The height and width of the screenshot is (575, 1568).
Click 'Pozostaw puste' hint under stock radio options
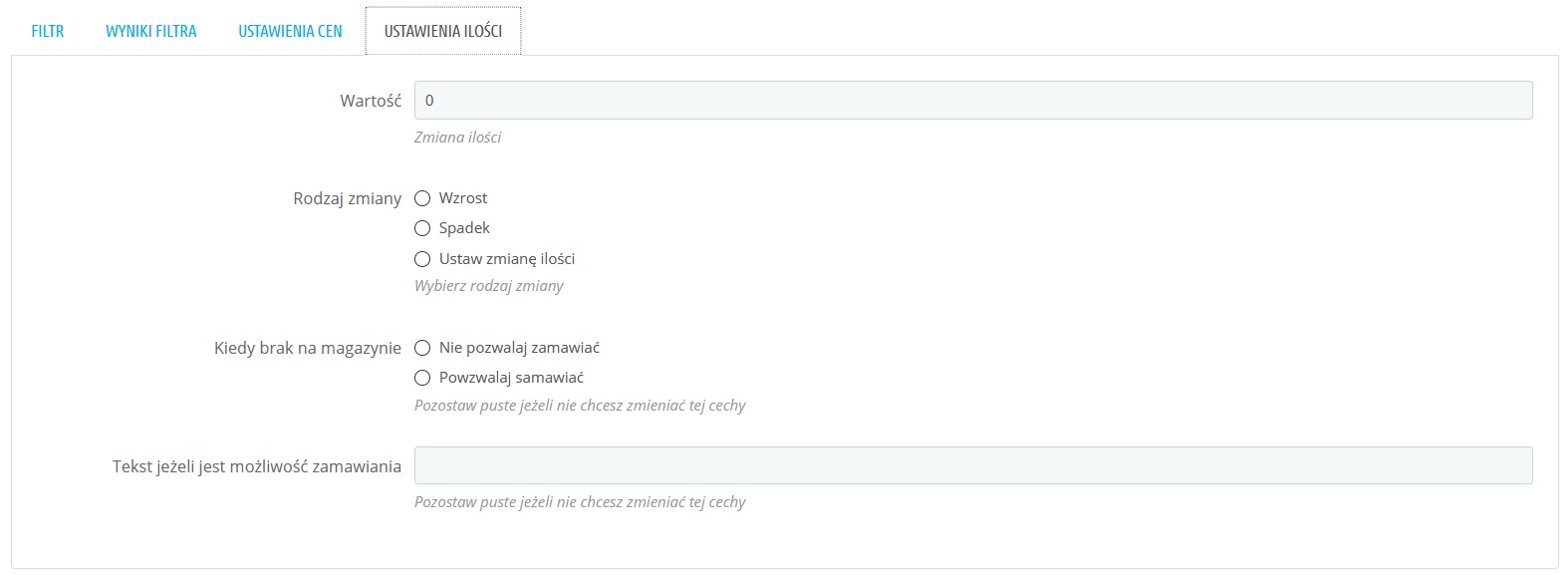pyautogui.click(x=580, y=406)
